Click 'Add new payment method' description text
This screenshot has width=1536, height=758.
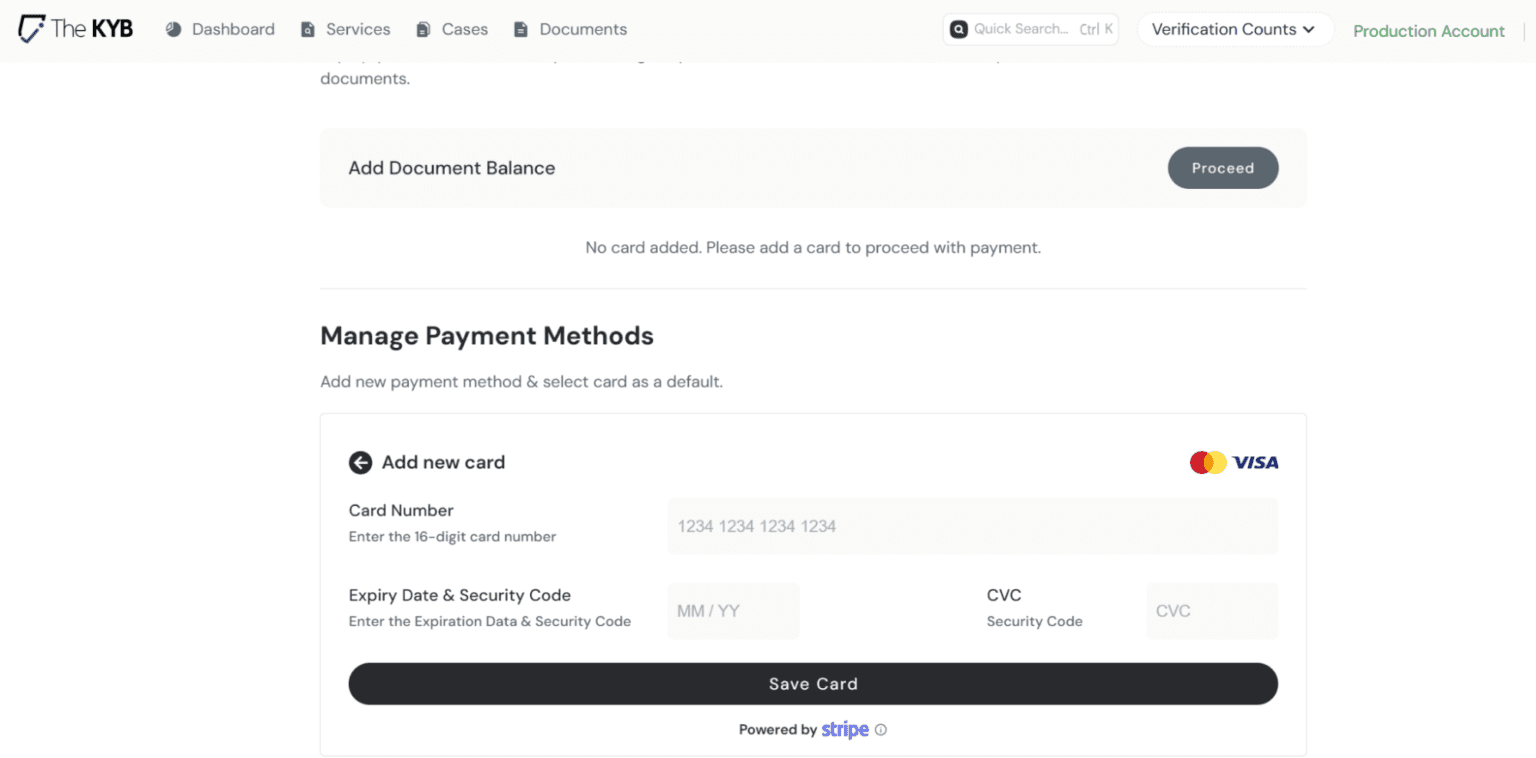coord(521,382)
